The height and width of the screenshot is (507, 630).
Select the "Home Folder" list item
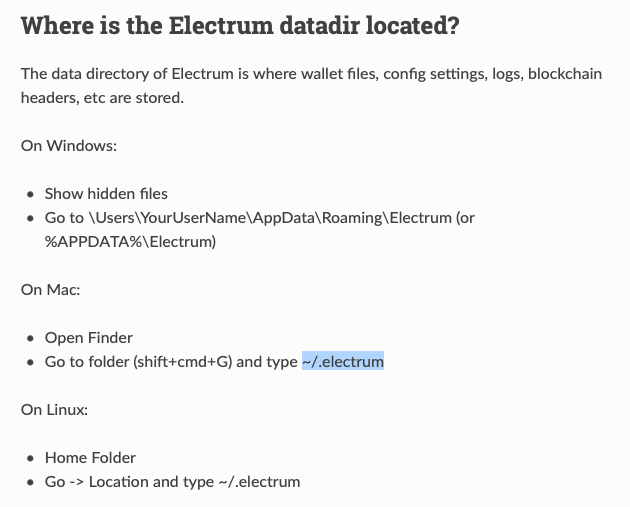[90, 458]
